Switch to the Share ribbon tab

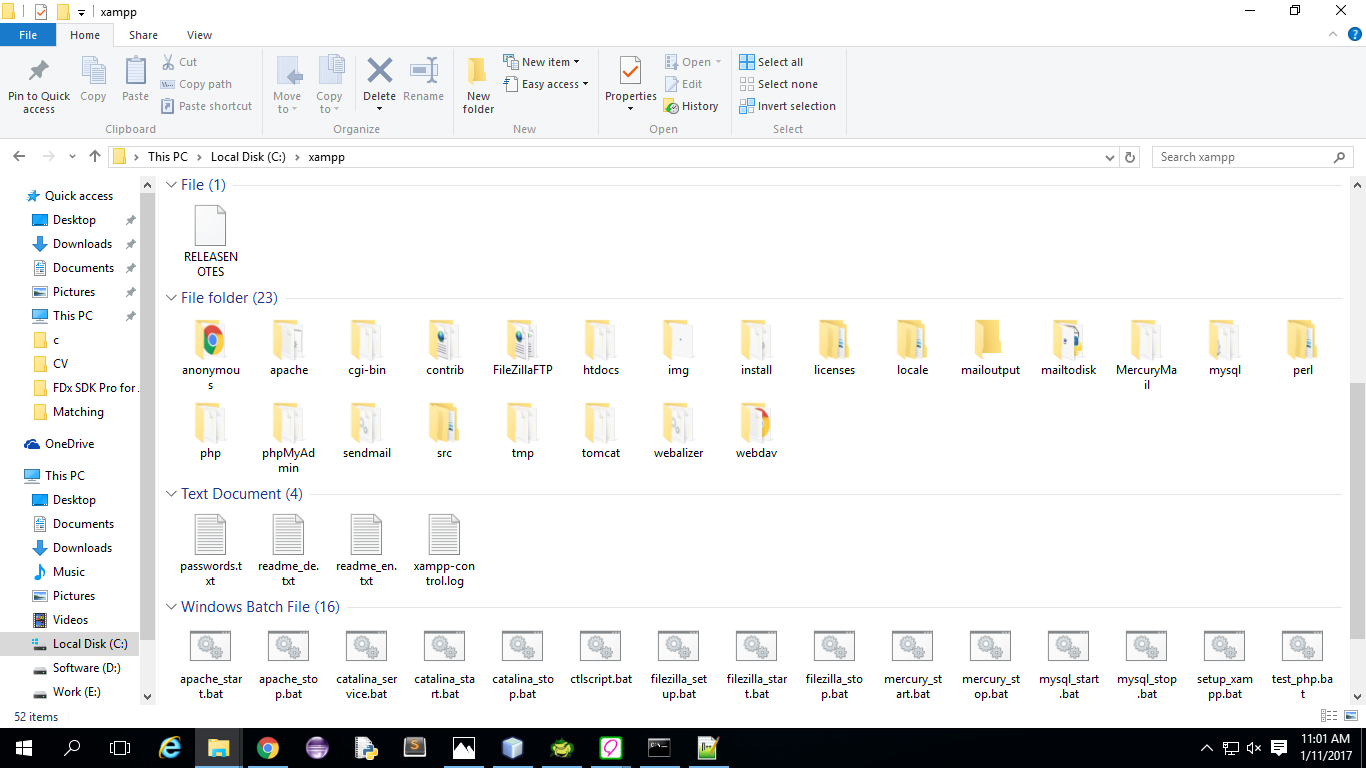143,35
